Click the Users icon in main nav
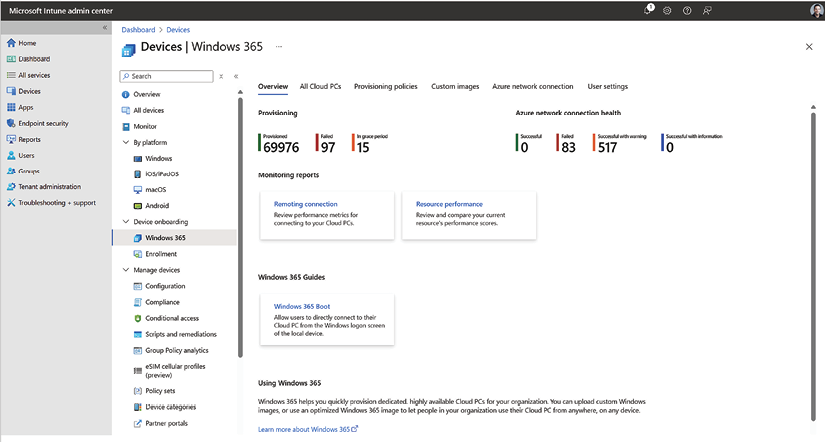The width and height of the screenshot is (825, 442). pyautogui.click(x=11, y=155)
